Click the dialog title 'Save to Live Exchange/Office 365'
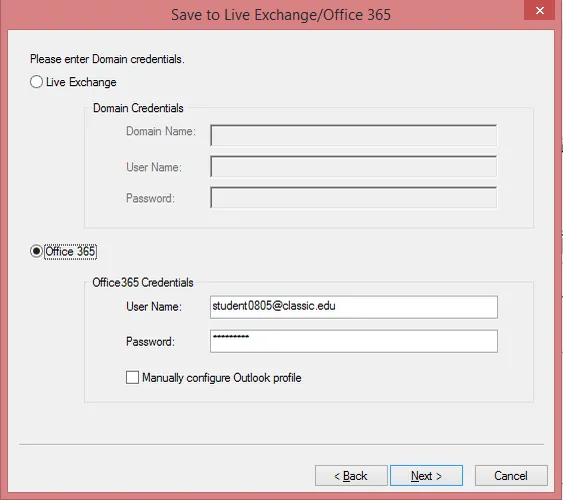This screenshot has width=563, height=500. (x=281, y=15)
